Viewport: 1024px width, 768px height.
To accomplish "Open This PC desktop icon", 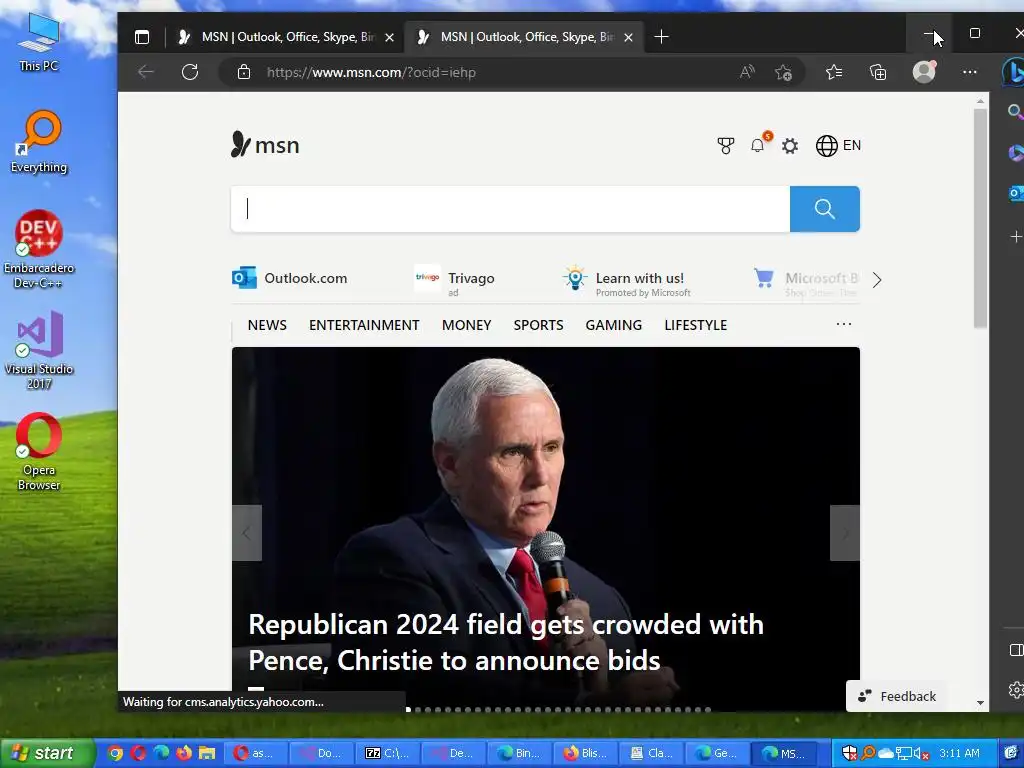I will pyautogui.click(x=39, y=42).
